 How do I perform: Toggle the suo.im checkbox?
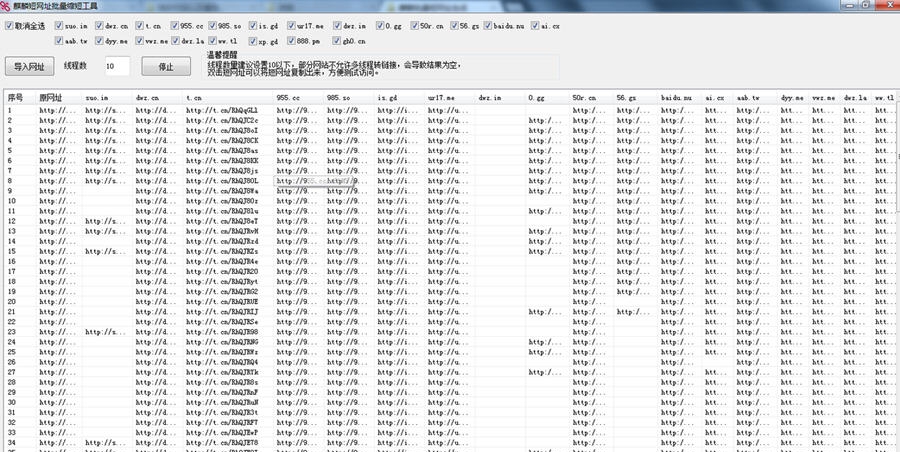click(x=59, y=26)
